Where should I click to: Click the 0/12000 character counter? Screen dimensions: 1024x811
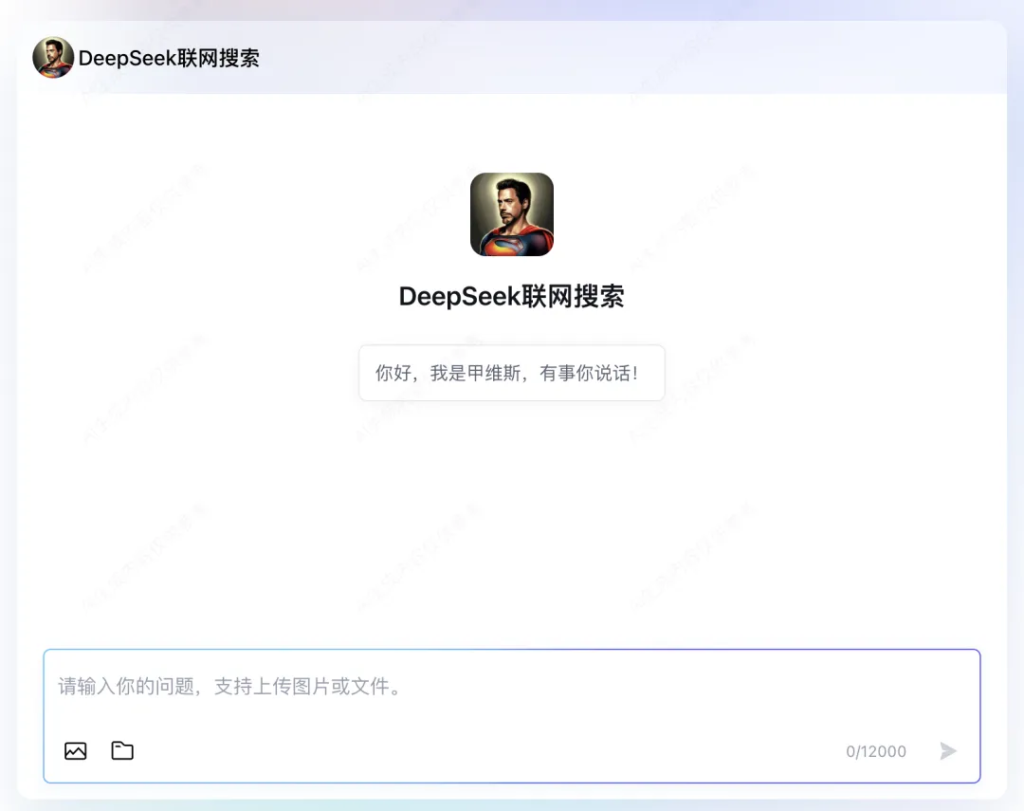click(876, 752)
